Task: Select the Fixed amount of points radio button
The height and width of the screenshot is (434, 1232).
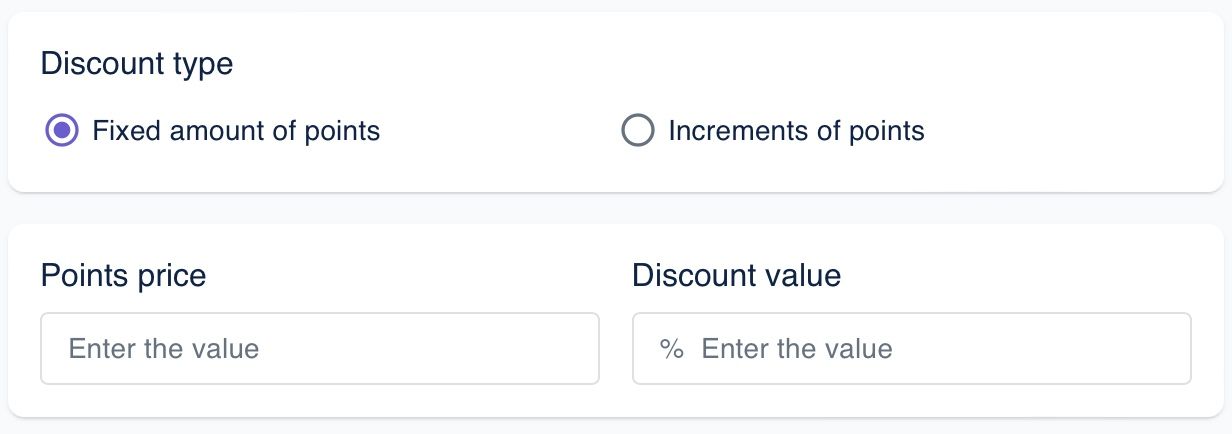Action: tap(62, 131)
